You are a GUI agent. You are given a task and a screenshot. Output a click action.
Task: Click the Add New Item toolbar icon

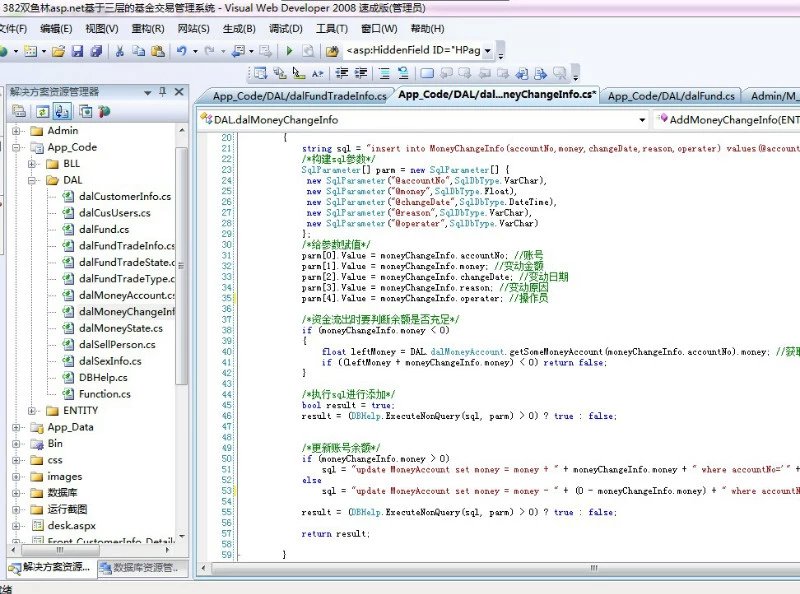(31, 51)
